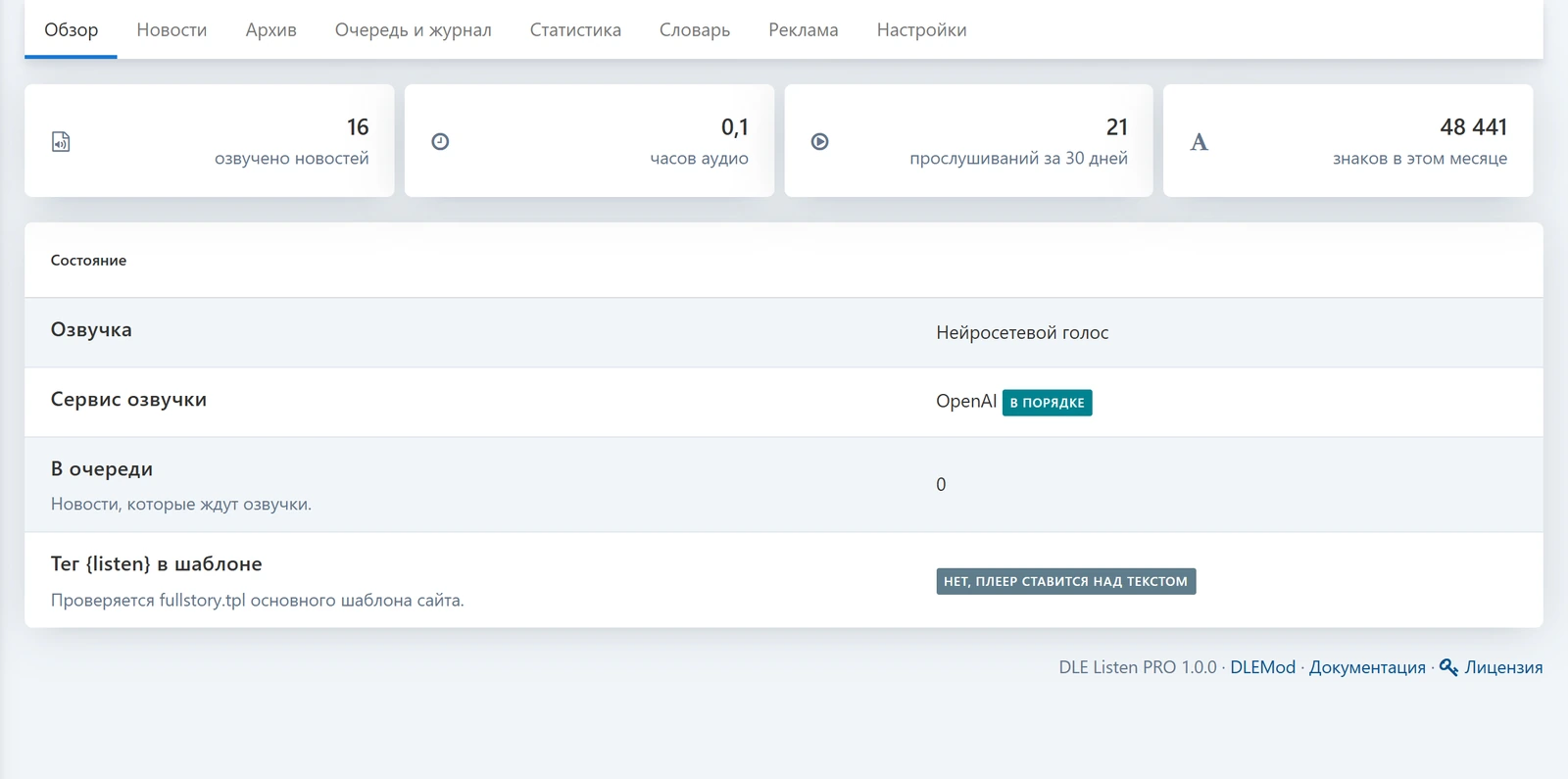Click the В ПОРЯДКЕ status badge
The image size is (1568, 779).
[x=1047, y=403]
